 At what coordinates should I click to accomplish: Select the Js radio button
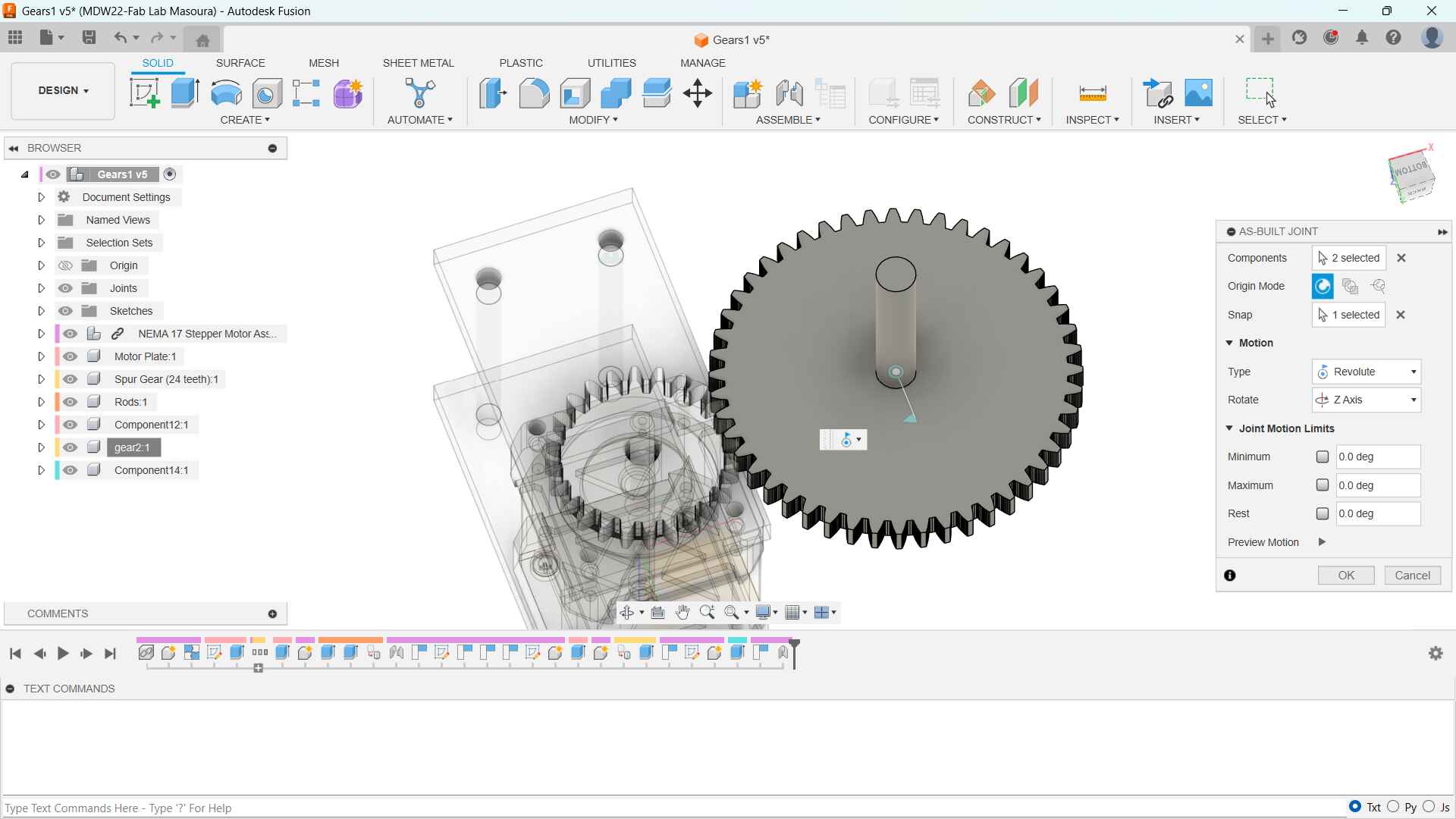point(1429,807)
